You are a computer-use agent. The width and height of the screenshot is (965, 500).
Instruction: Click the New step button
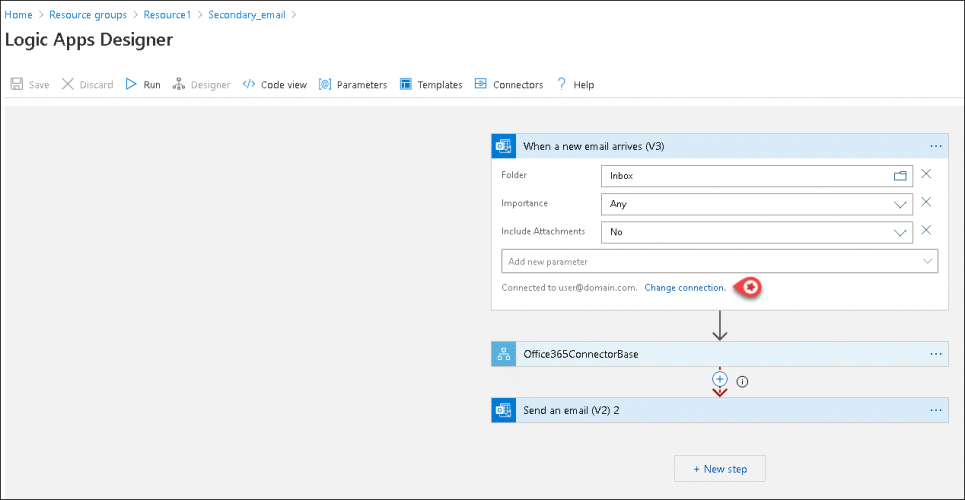tap(719, 468)
